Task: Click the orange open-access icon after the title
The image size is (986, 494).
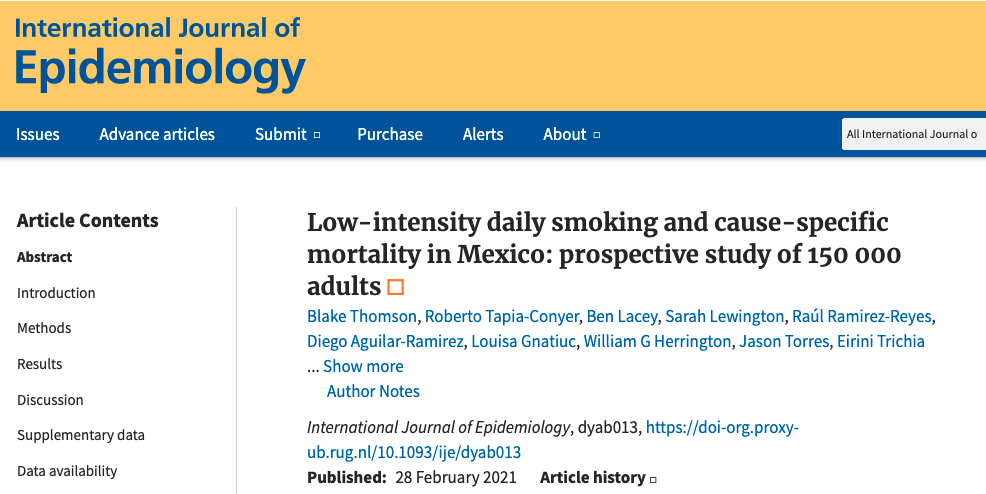Action: (x=395, y=288)
